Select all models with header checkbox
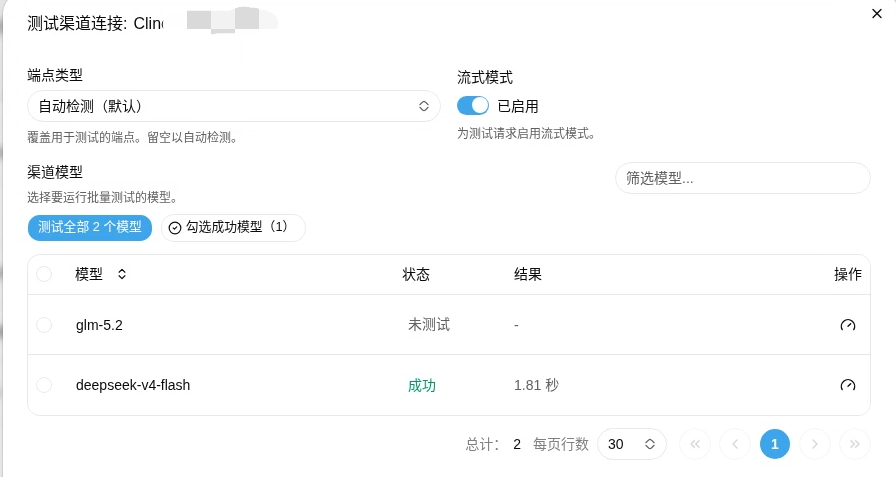 point(44,274)
